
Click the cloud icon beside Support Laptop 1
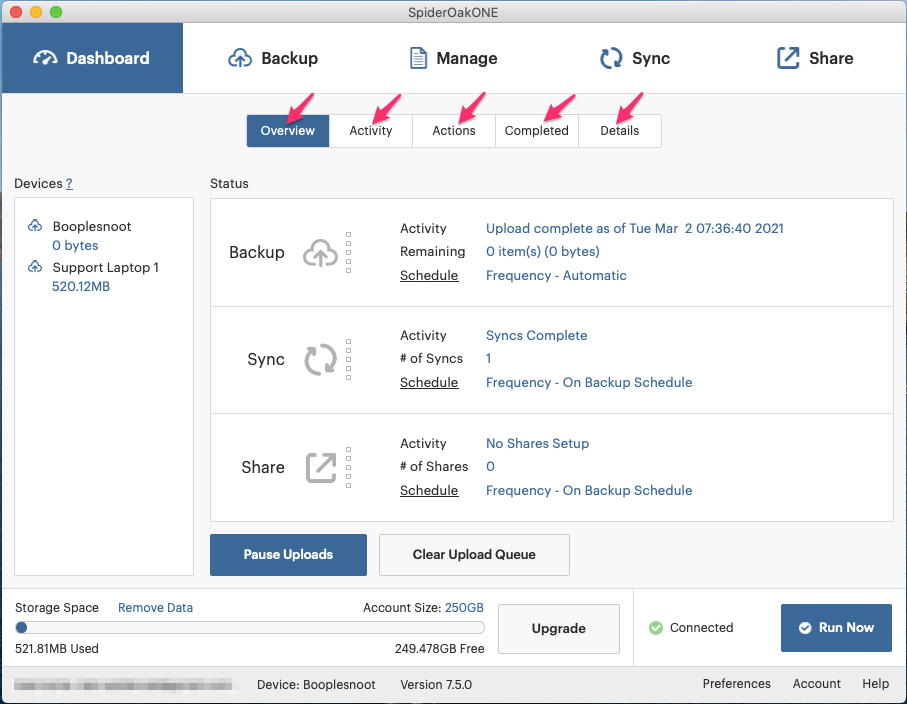click(x=35, y=267)
